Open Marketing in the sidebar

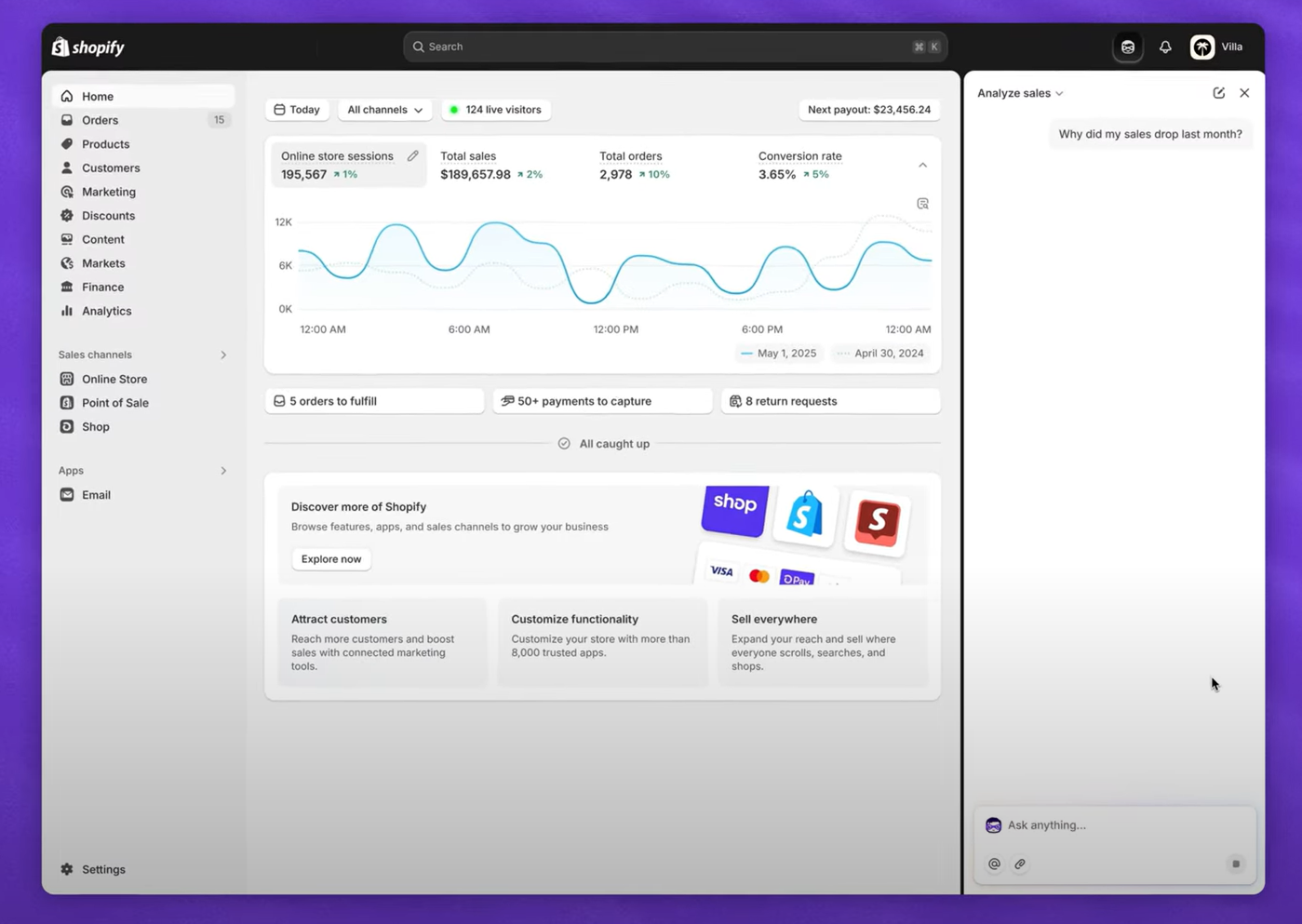click(x=143, y=192)
